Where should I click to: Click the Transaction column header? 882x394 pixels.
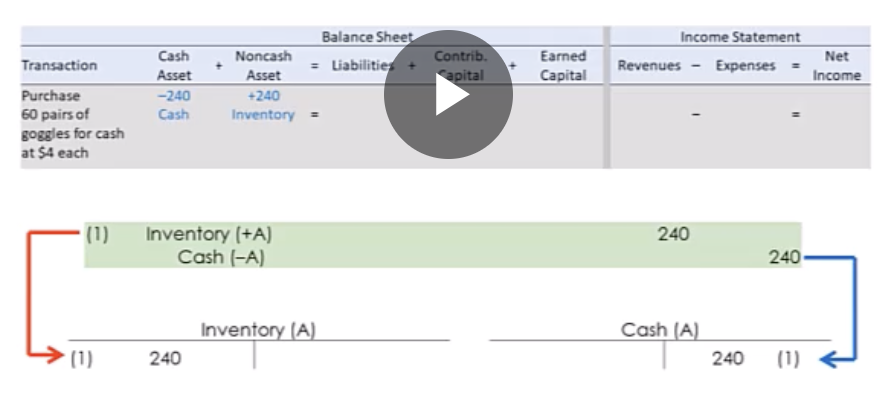59,65
